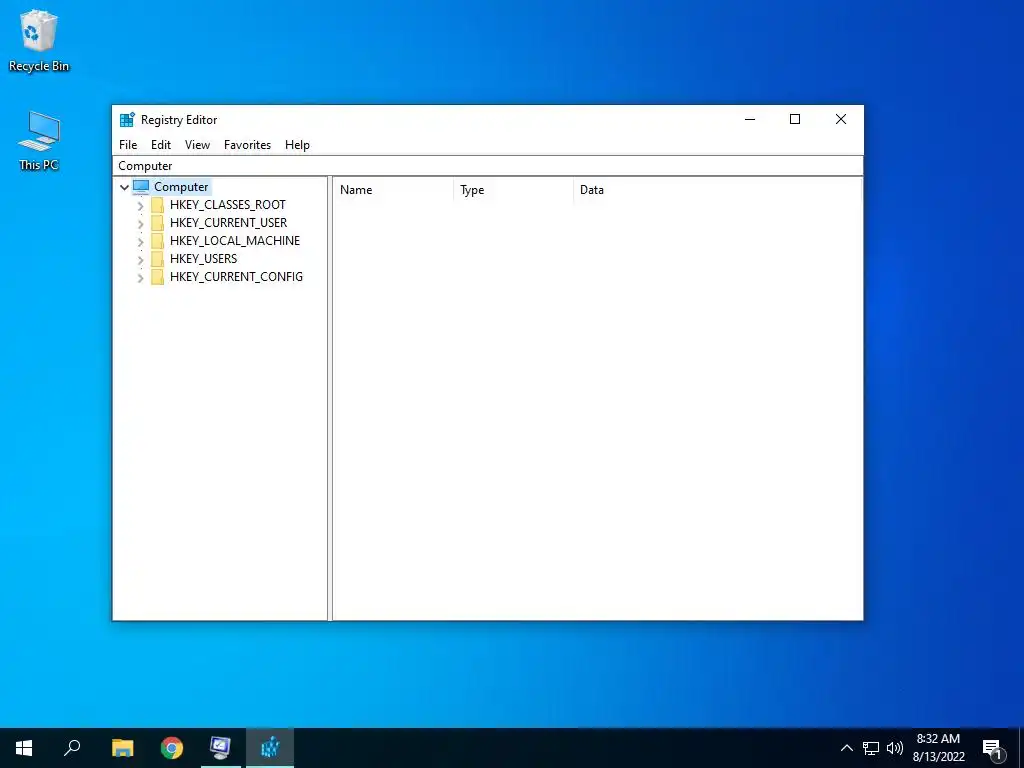
Task: Open the Help menu
Action: (297, 145)
